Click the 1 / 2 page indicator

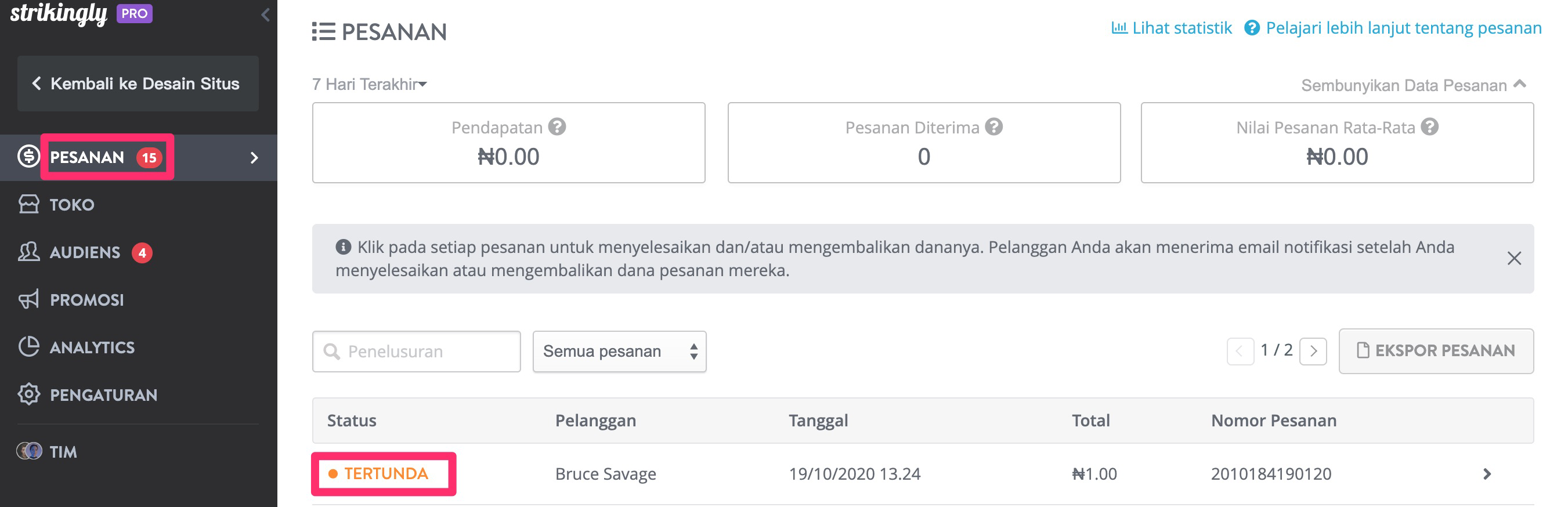coord(1277,350)
